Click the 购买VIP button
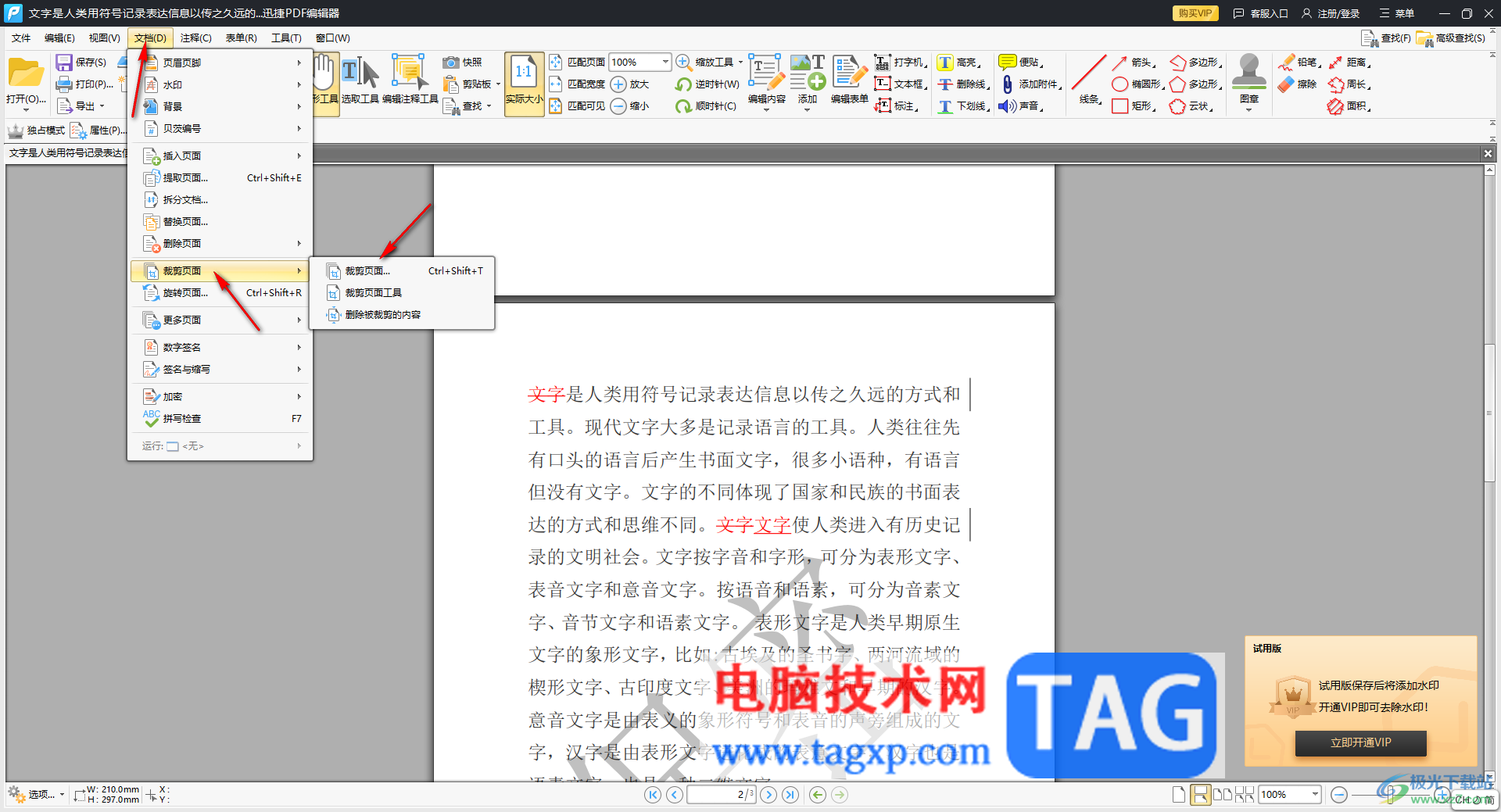Image resolution: width=1501 pixels, height=812 pixels. click(x=1195, y=13)
